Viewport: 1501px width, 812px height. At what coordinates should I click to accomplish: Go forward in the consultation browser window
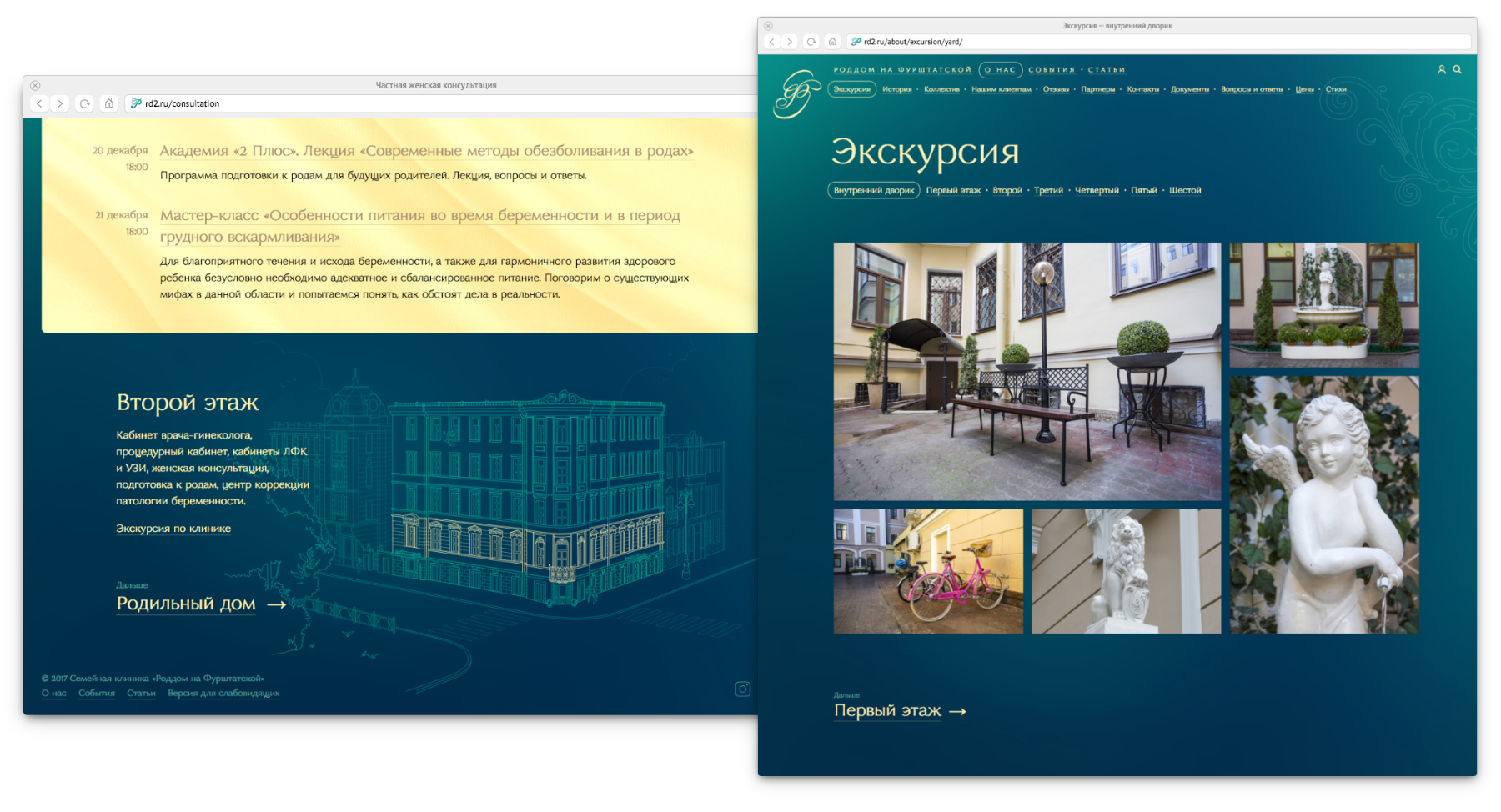point(60,103)
